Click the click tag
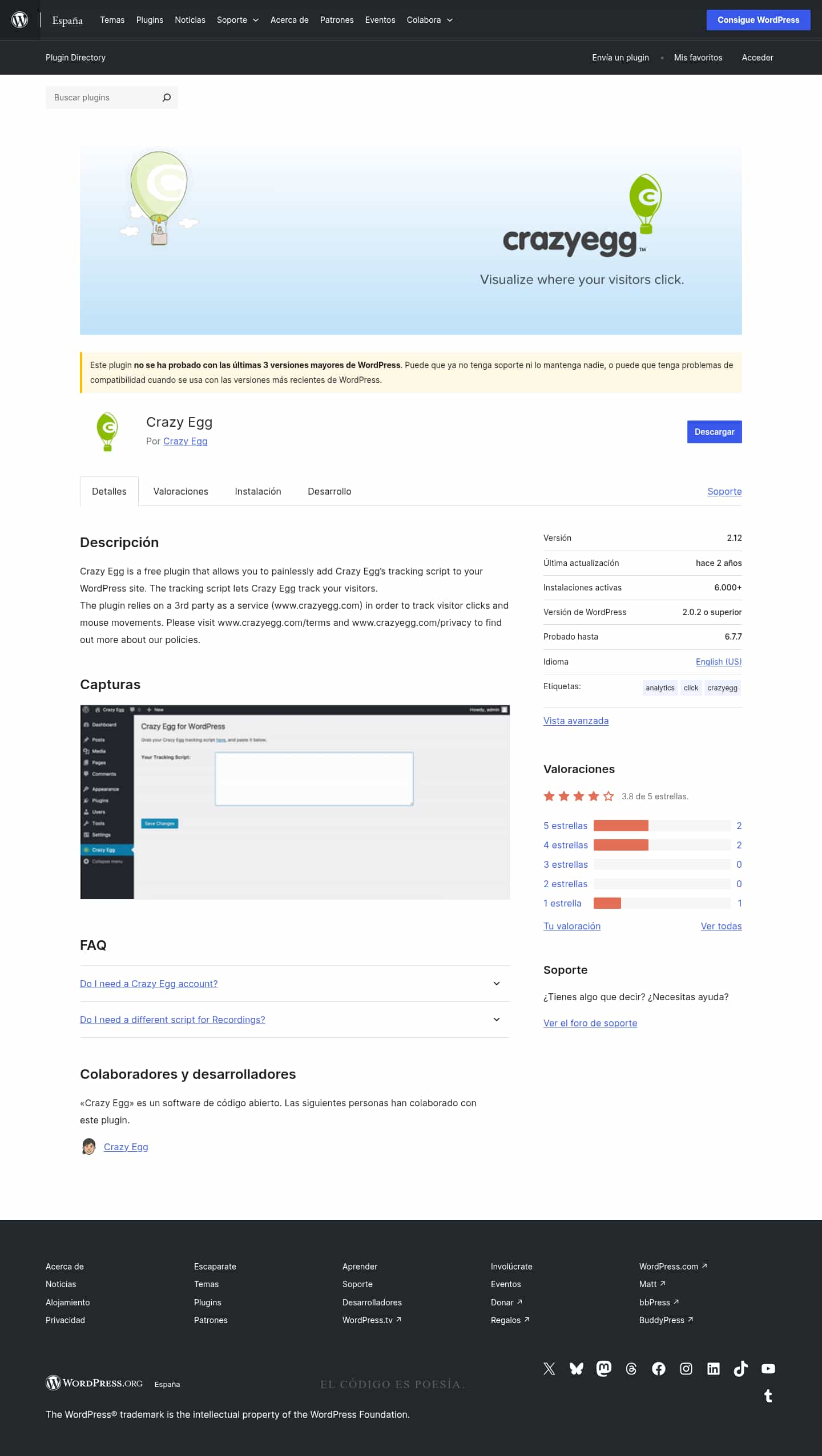Screen dimensions: 822x1456 691,688
